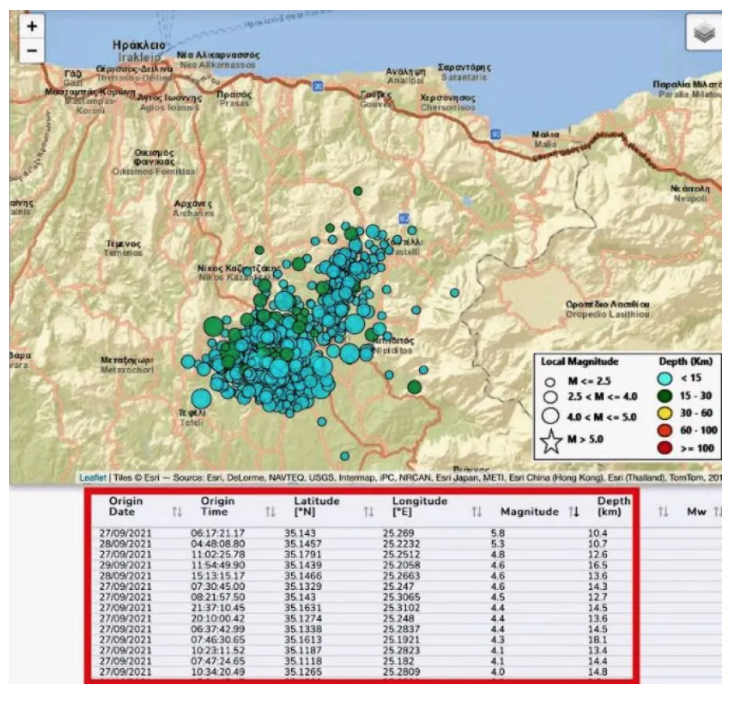Click the highway 90 shield near Malia

(496, 131)
